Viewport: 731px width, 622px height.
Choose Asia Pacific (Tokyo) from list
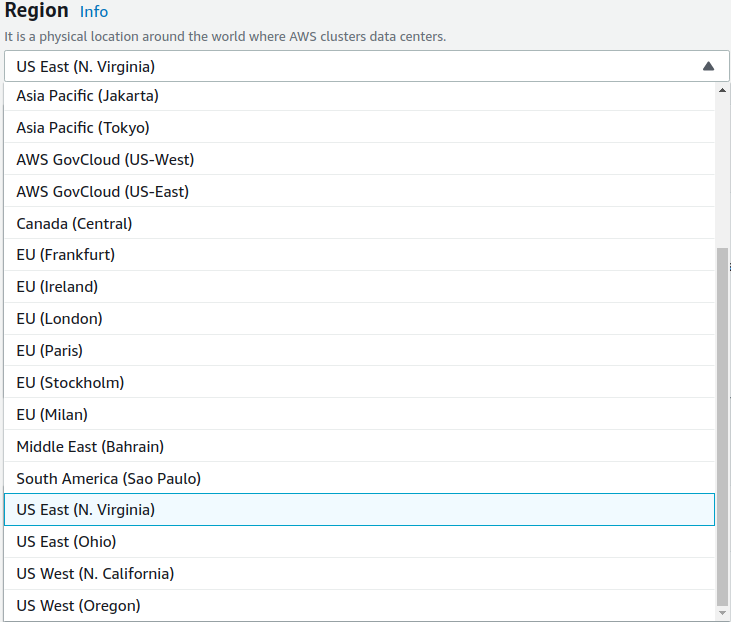click(83, 128)
